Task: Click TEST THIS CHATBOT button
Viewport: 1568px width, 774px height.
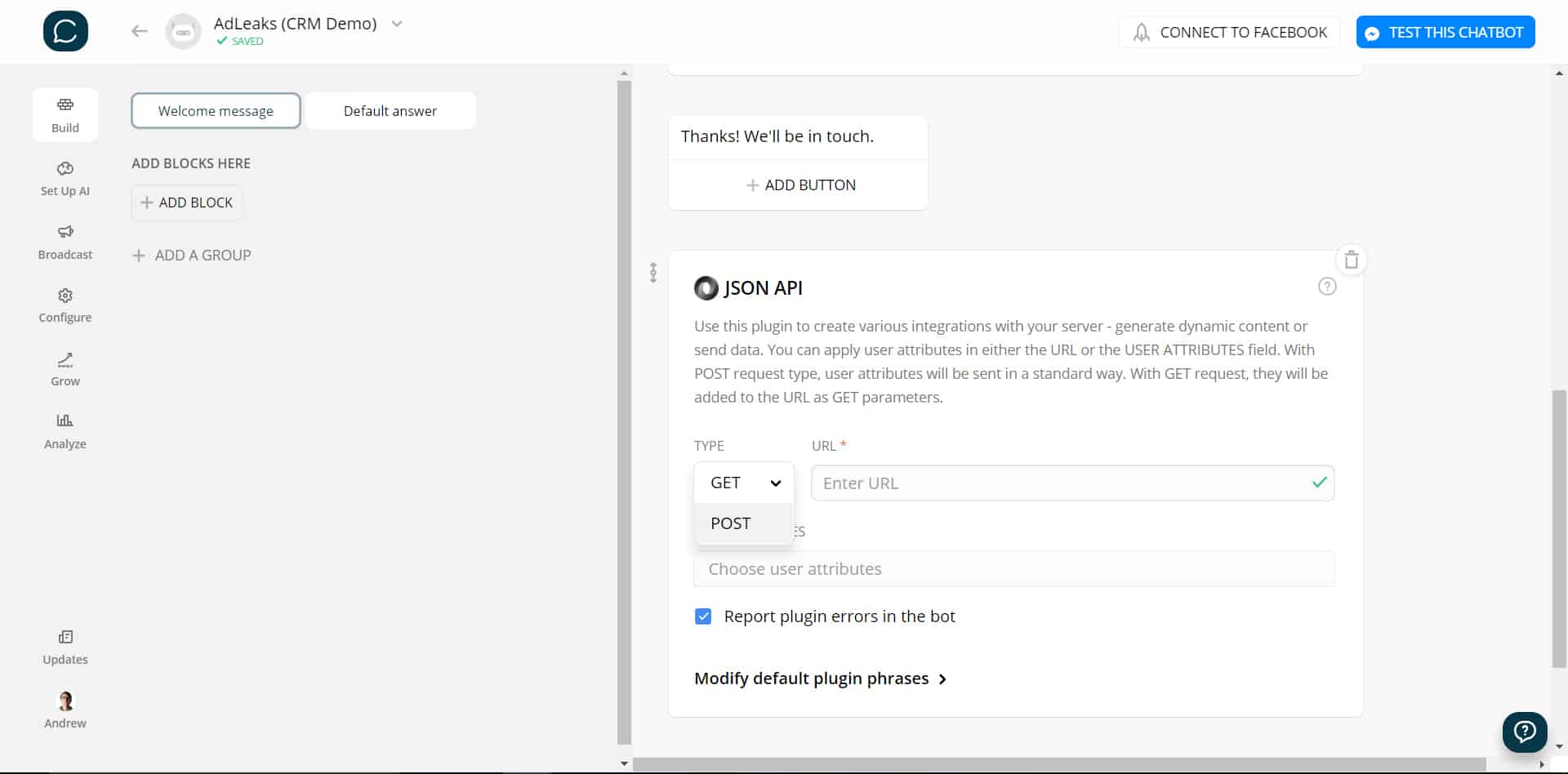Action: point(1445,32)
